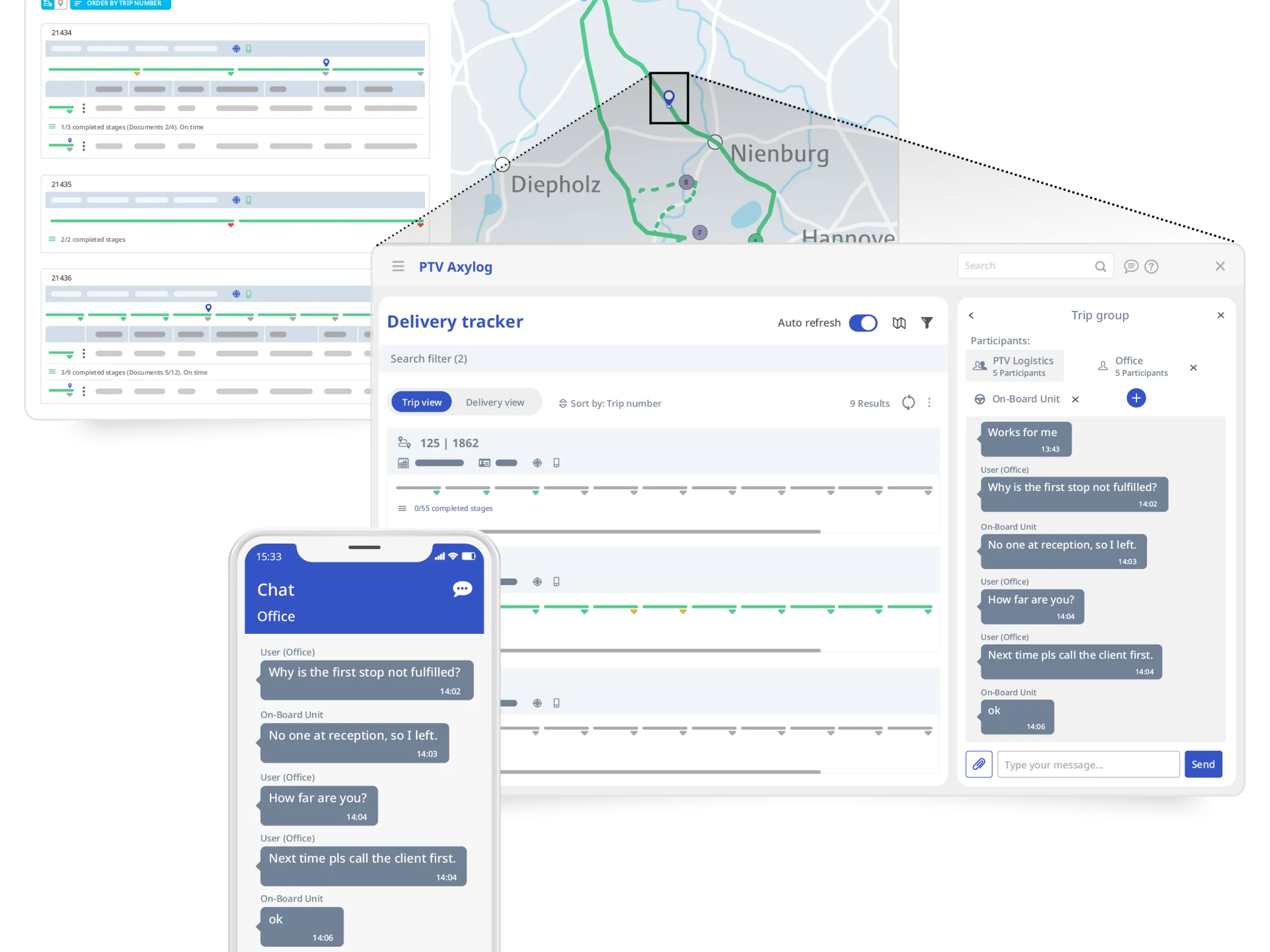Viewport: 1270px width, 952px height.
Task: Click 'No one at reception, so I left.' on phone
Action: (x=354, y=743)
